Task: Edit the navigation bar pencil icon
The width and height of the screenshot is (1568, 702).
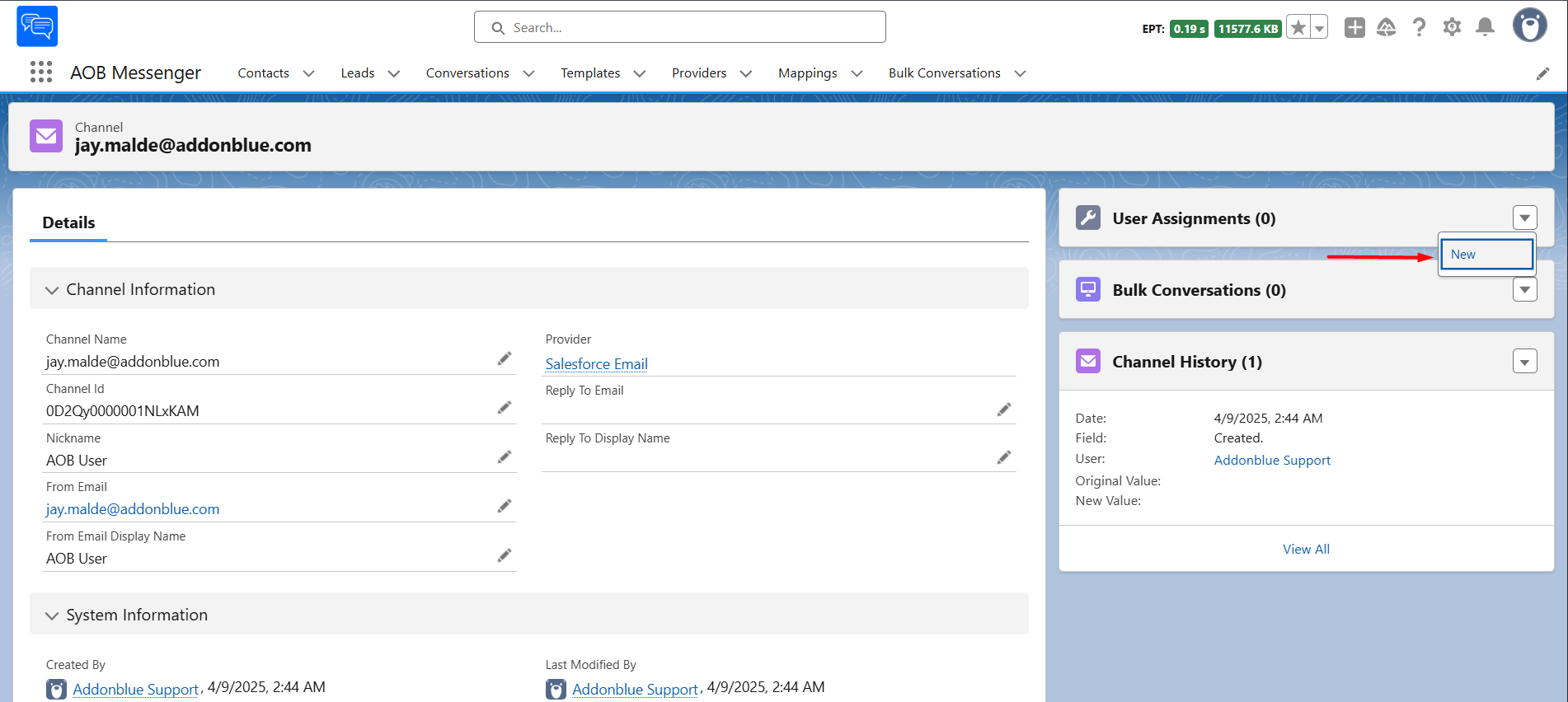Action: (1542, 74)
